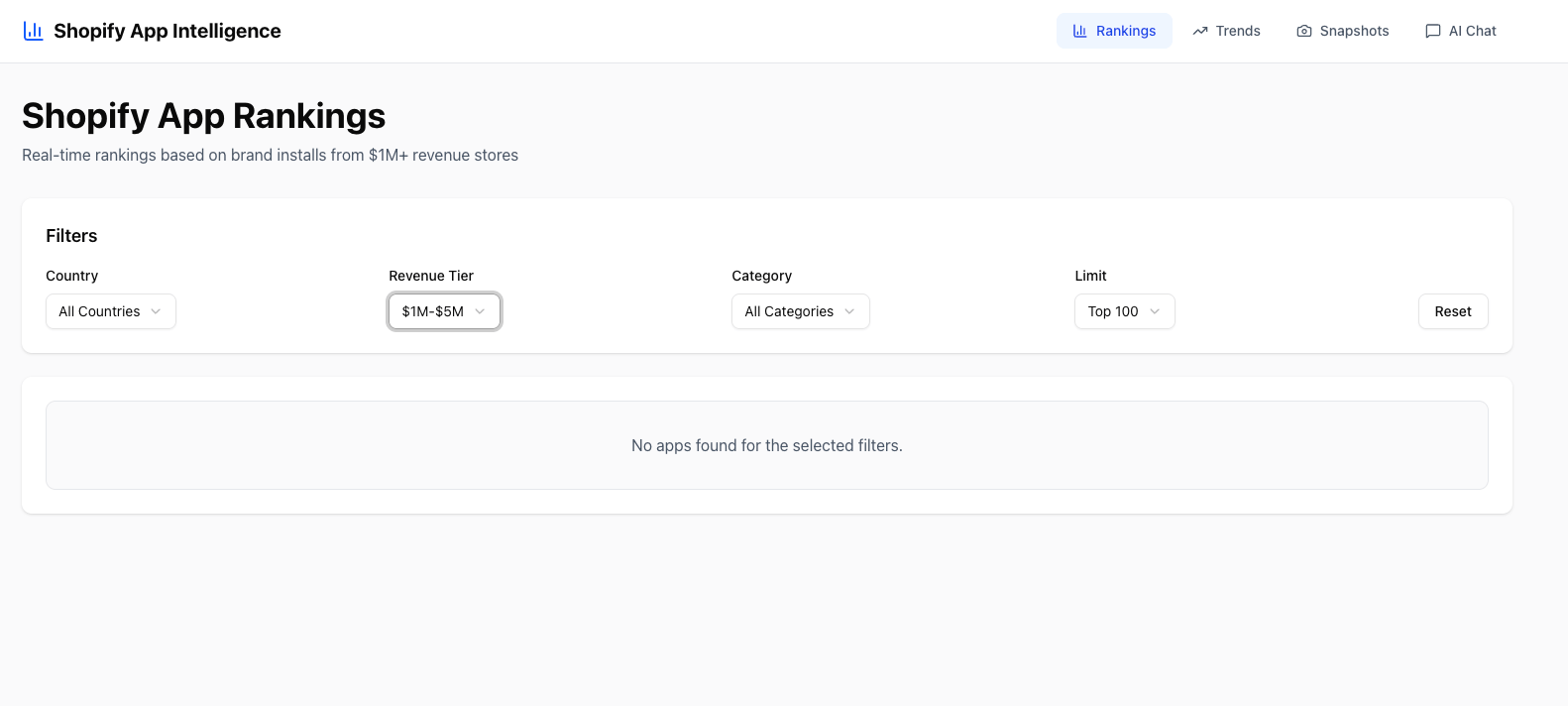Click the chevron arrow in the Limit filter
This screenshot has width=1568, height=706.
coord(1155,311)
